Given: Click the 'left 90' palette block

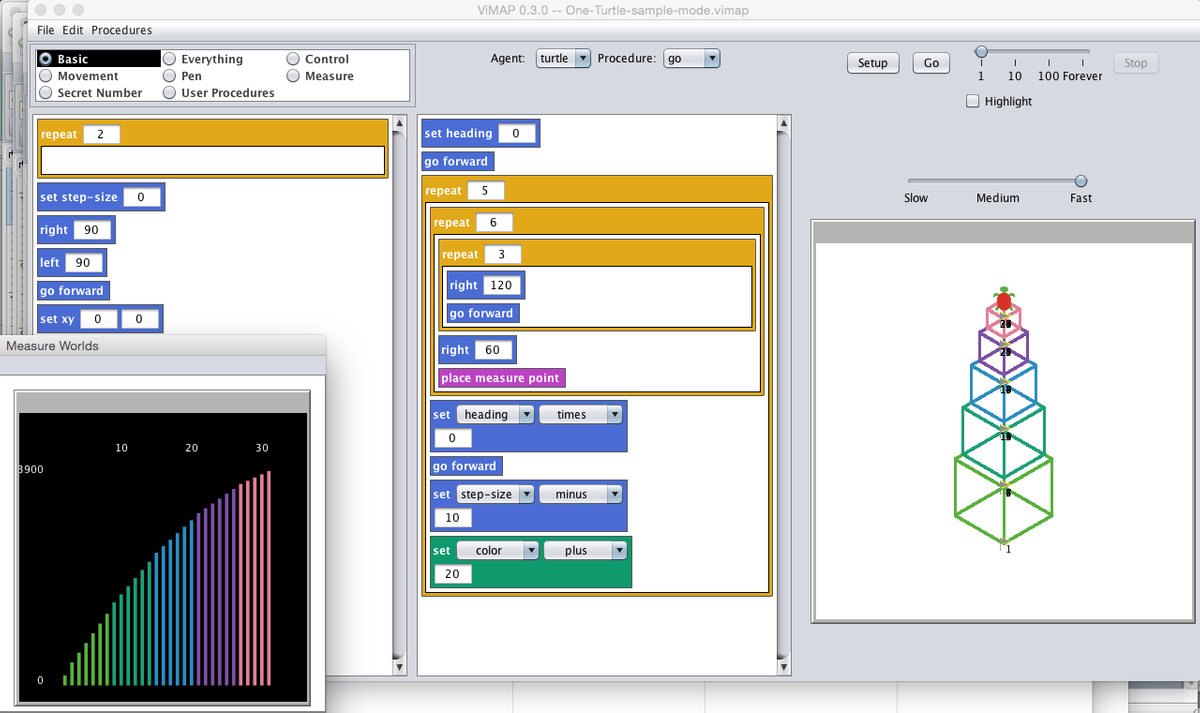Looking at the screenshot, I should pos(72,263).
